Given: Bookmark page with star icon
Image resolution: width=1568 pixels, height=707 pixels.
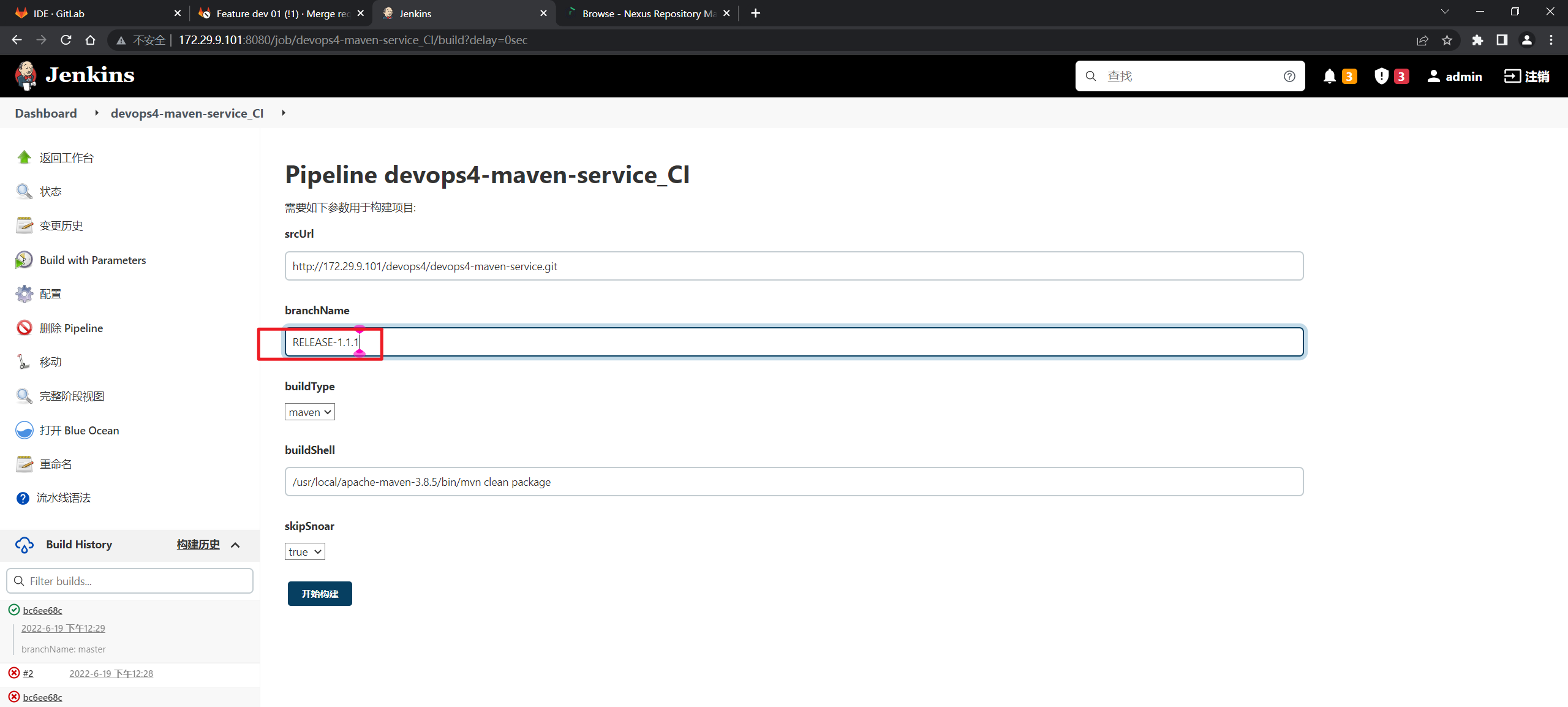Looking at the screenshot, I should click(1447, 40).
